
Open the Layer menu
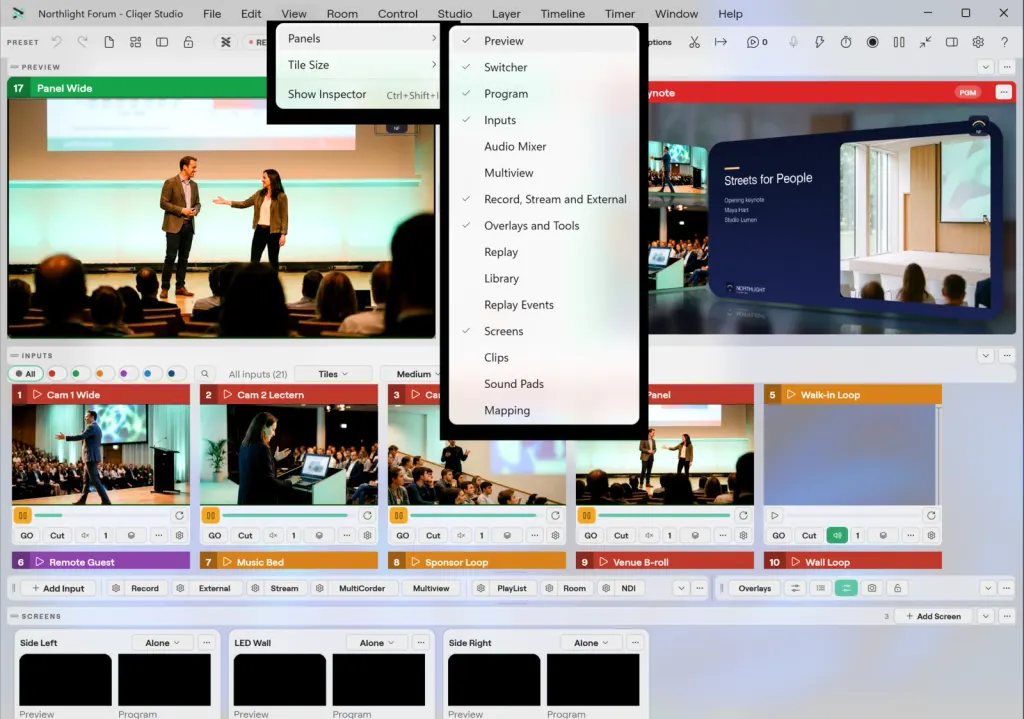click(x=506, y=14)
